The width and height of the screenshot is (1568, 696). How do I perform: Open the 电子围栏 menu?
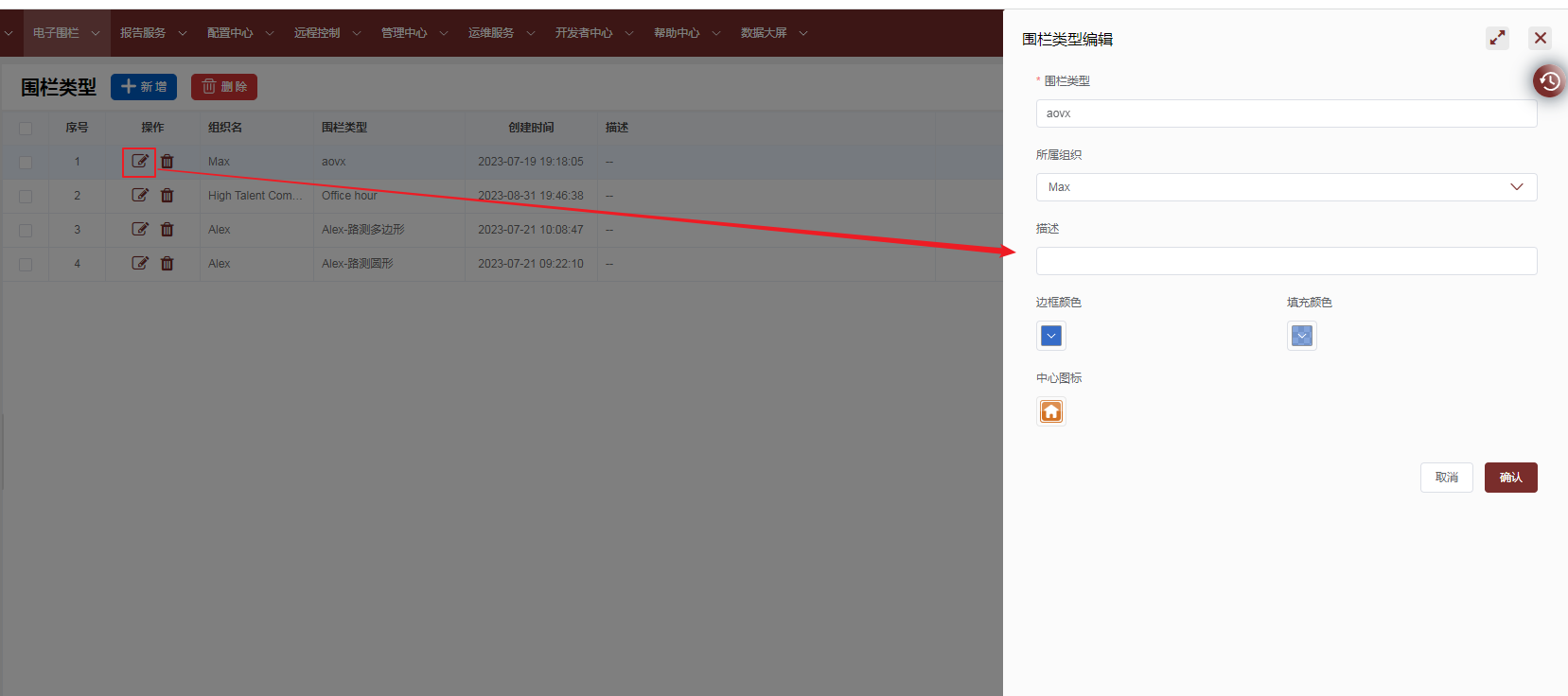(65, 33)
